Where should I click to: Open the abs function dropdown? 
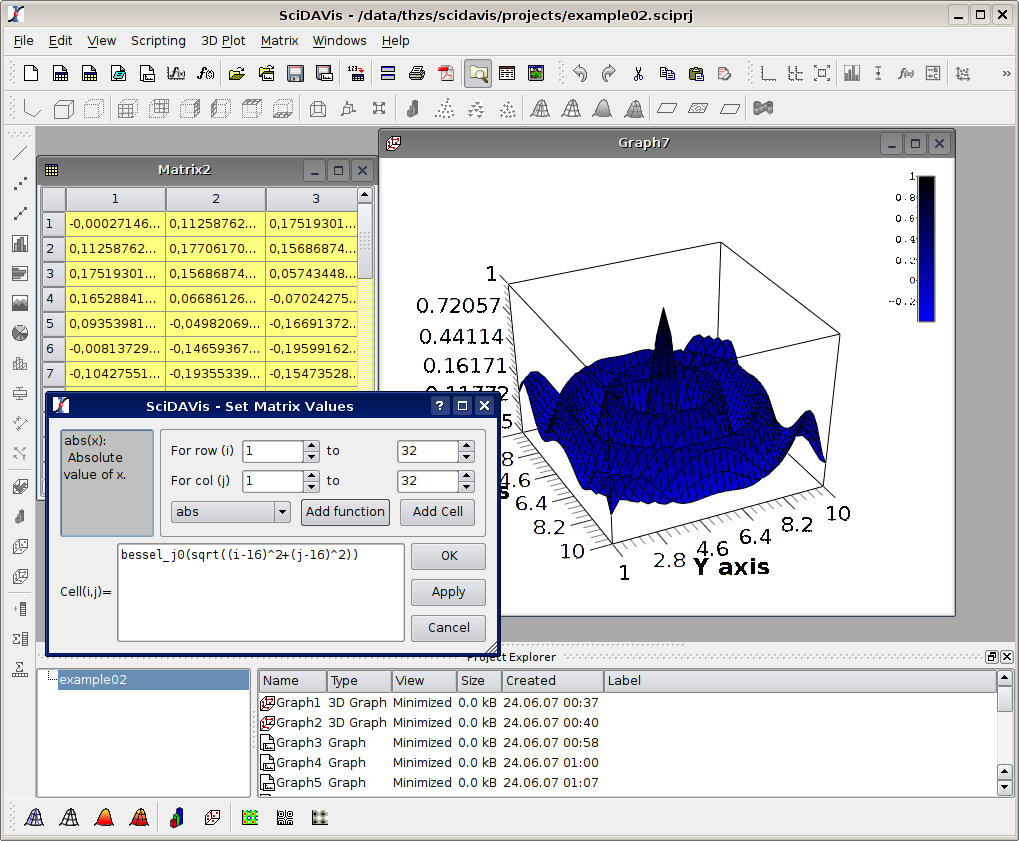point(231,511)
